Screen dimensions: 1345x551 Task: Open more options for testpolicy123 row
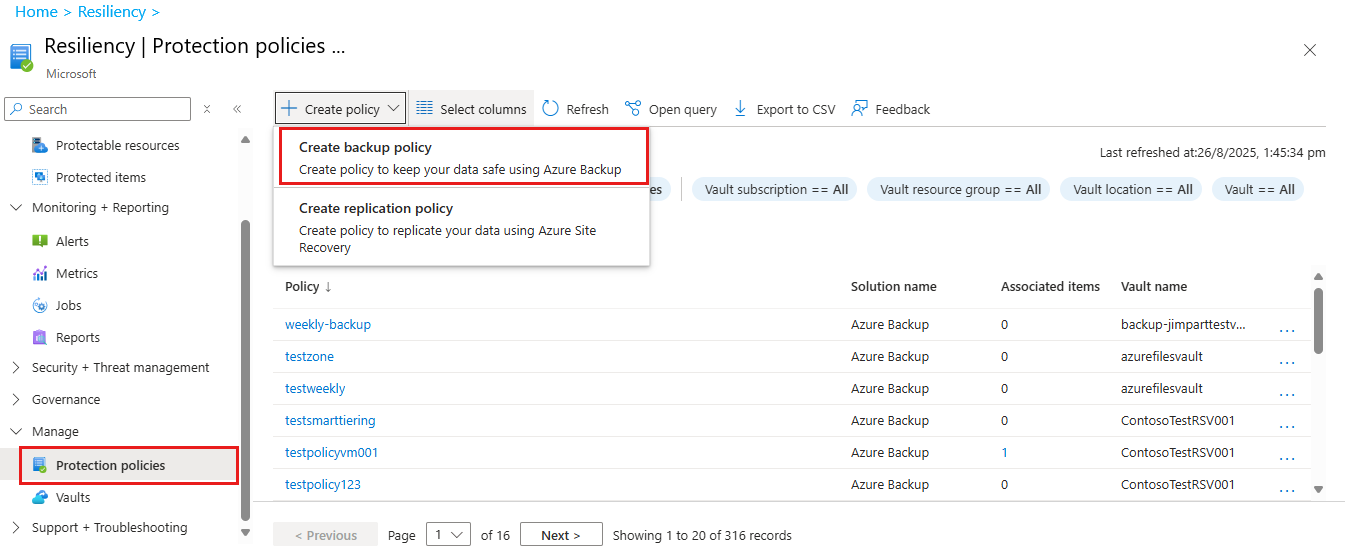(x=1287, y=489)
